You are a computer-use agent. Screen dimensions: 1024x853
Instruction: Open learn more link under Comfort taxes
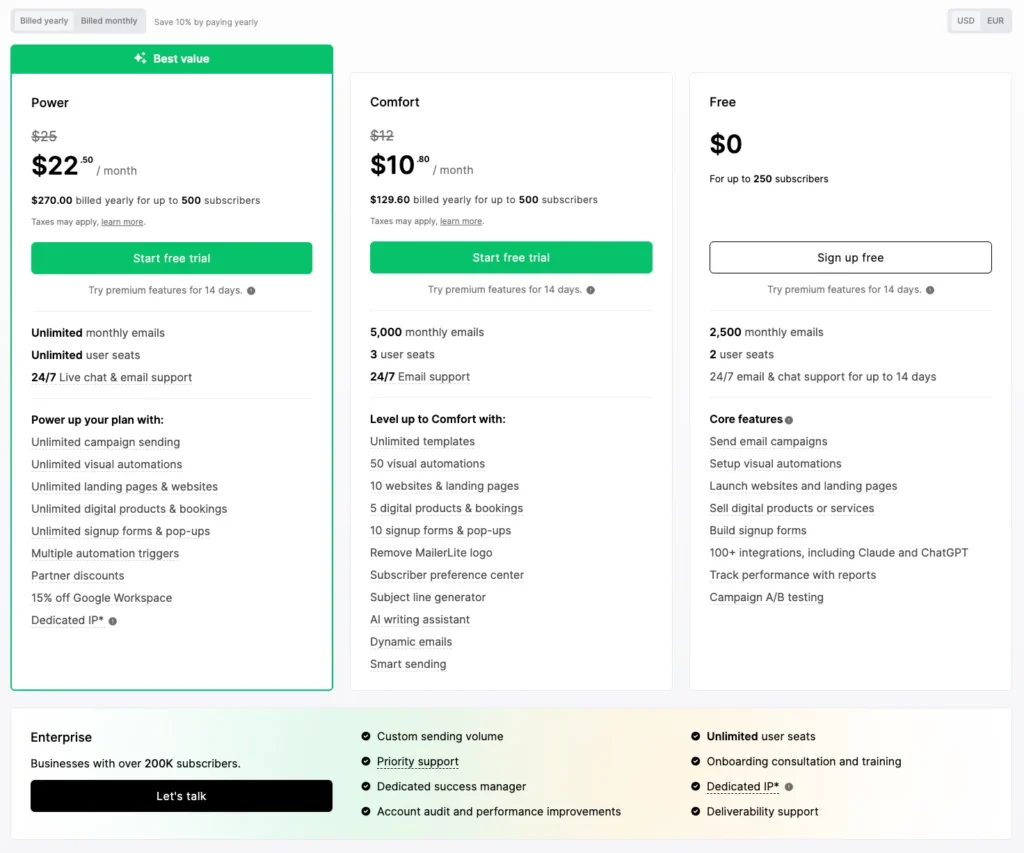461,221
